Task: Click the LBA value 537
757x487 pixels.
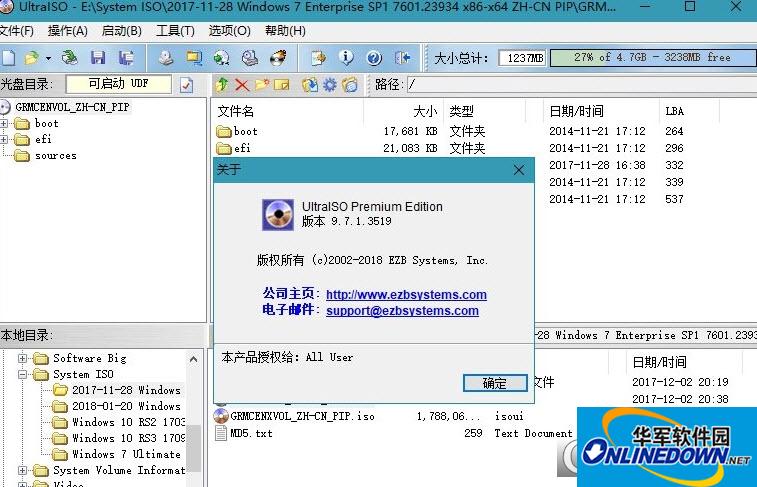Action: coord(674,199)
